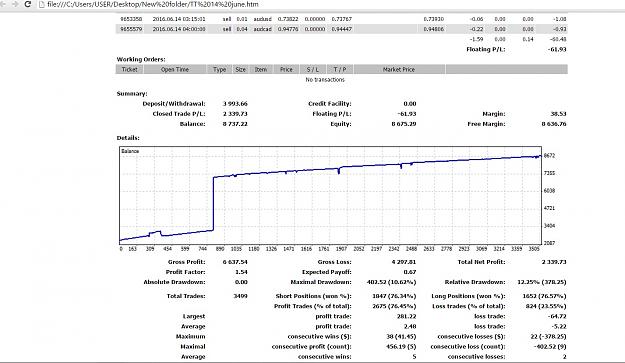Click the 'Working Orders:' heading

pos(141,59)
